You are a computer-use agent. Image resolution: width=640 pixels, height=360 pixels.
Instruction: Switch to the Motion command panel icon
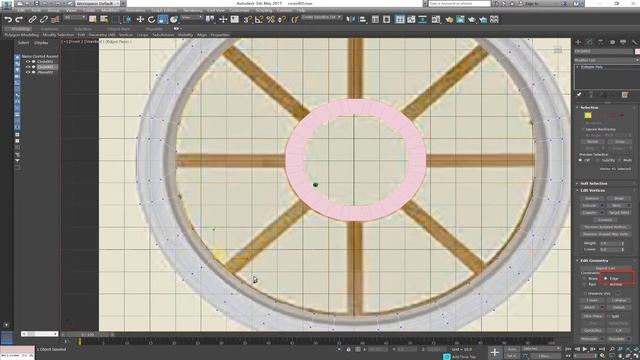click(x=612, y=42)
